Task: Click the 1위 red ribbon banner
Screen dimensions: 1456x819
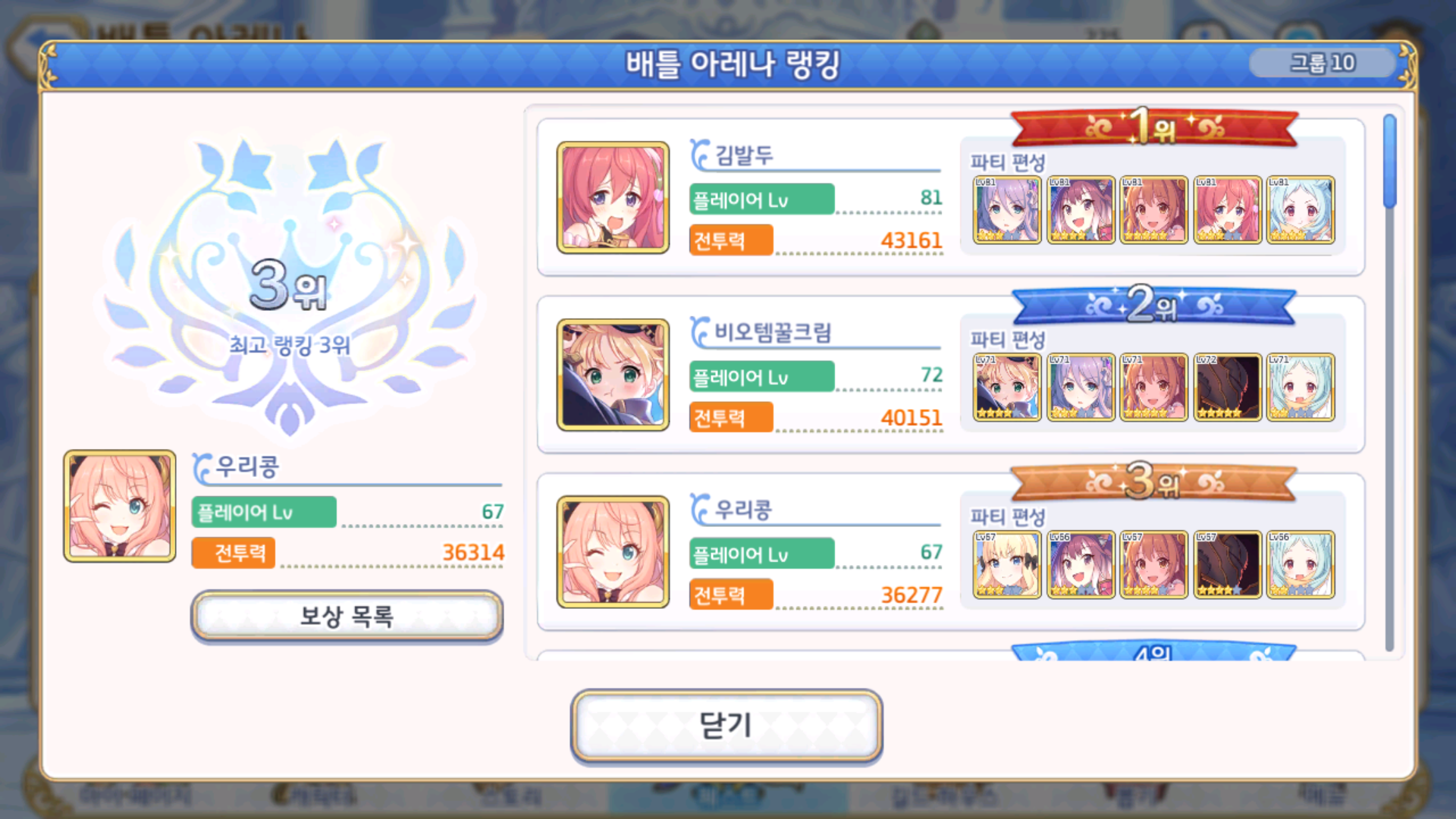Action: (1153, 127)
